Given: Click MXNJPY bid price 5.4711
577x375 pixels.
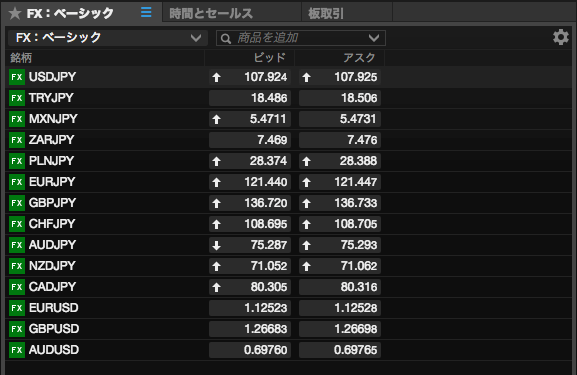Looking at the screenshot, I should (x=250, y=119).
